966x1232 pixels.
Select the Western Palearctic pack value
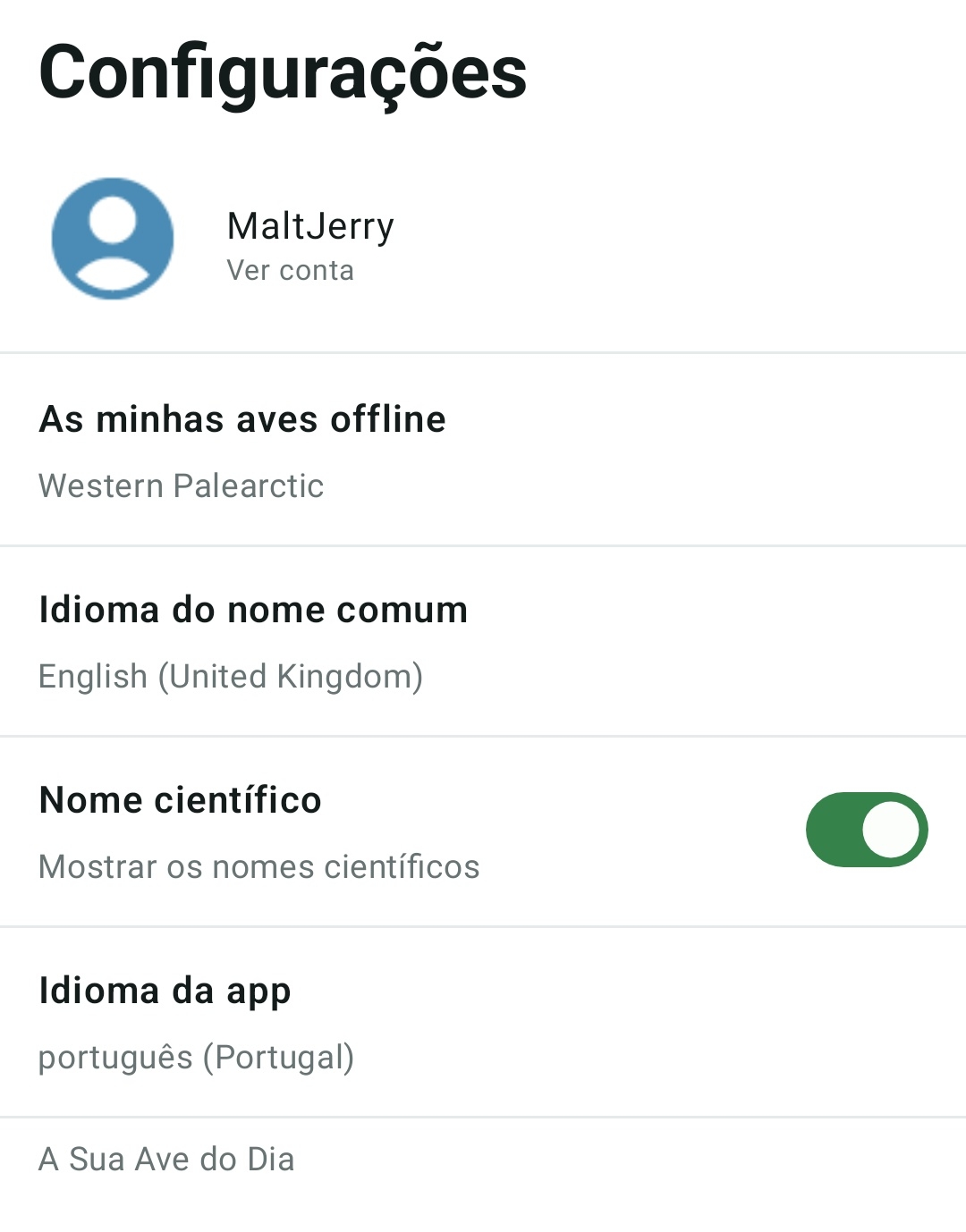[x=181, y=486]
